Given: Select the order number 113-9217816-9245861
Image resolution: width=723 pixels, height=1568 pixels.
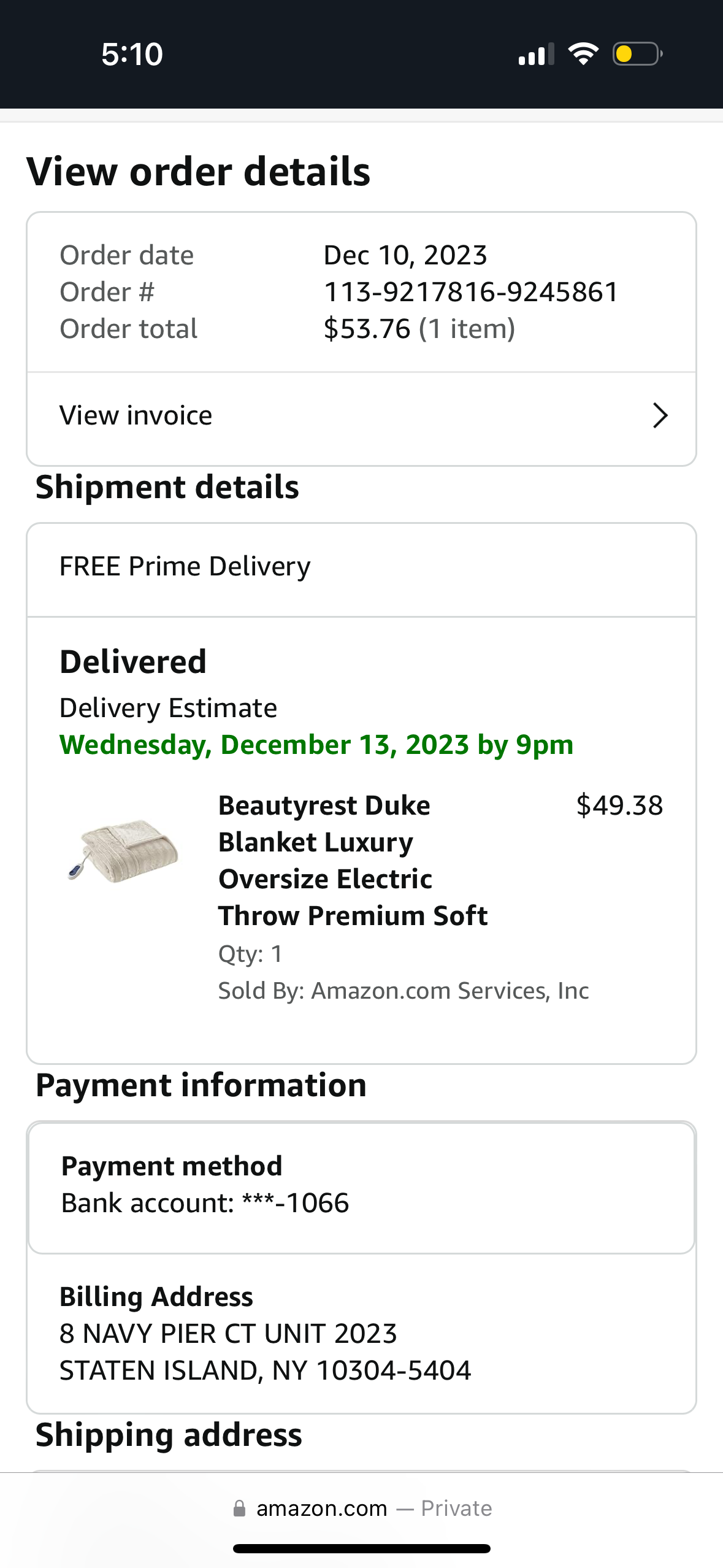Looking at the screenshot, I should coord(471,292).
